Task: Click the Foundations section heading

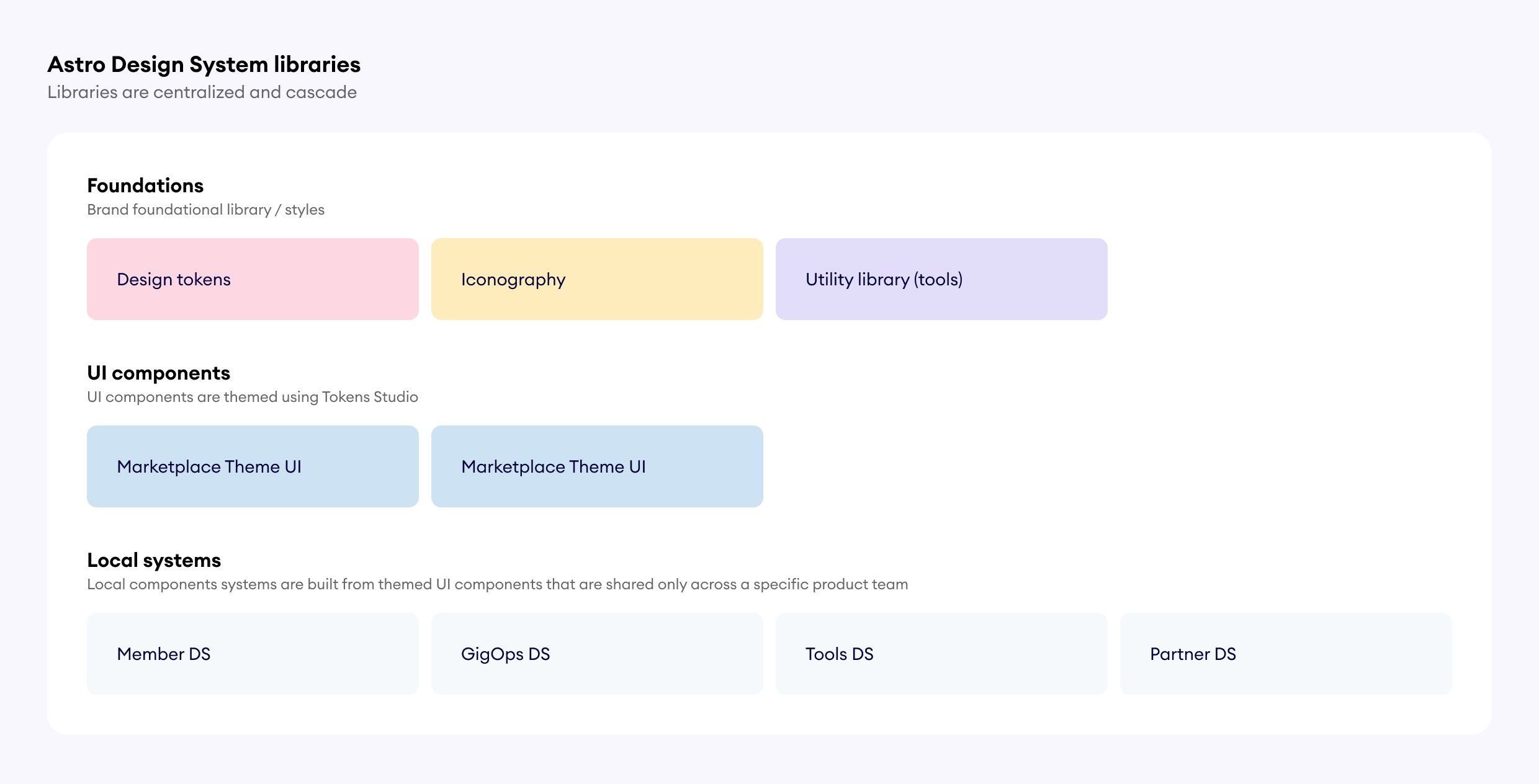Action: pos(145,185)
